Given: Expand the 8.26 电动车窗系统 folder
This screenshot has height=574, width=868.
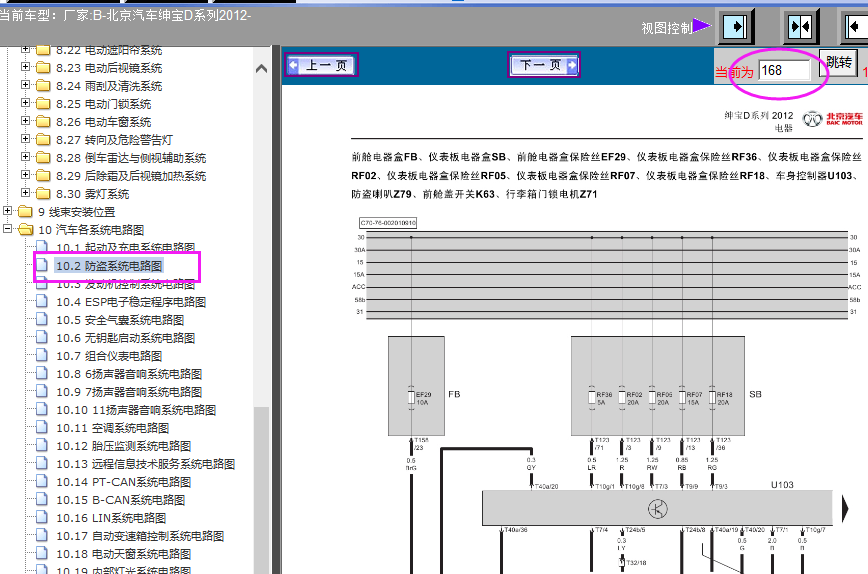Looking at the screenshot, I should click(x=25, y=121).
